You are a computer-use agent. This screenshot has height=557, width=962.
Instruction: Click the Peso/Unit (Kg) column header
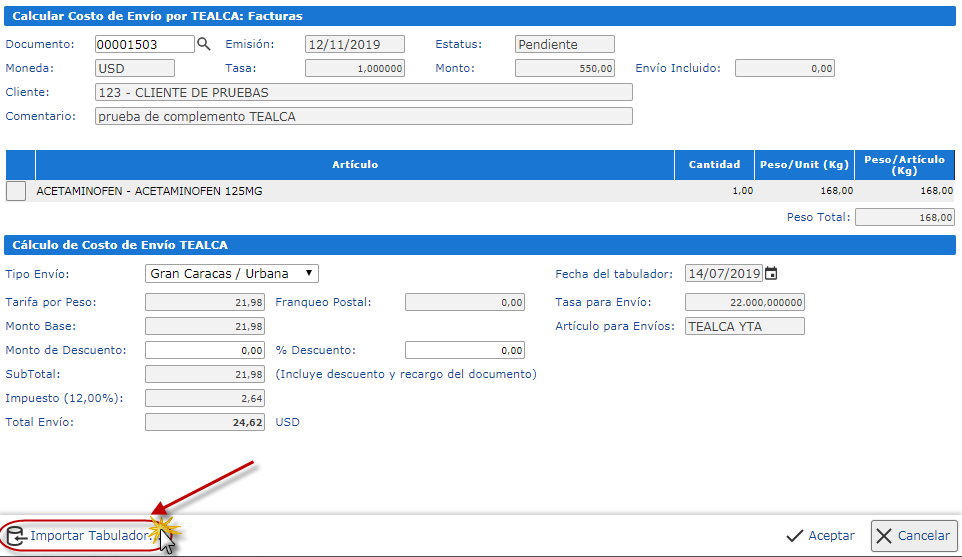804,165
